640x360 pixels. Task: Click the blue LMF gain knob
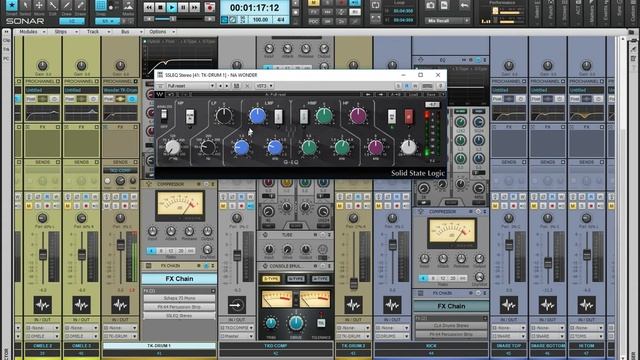tap(257, 116)
